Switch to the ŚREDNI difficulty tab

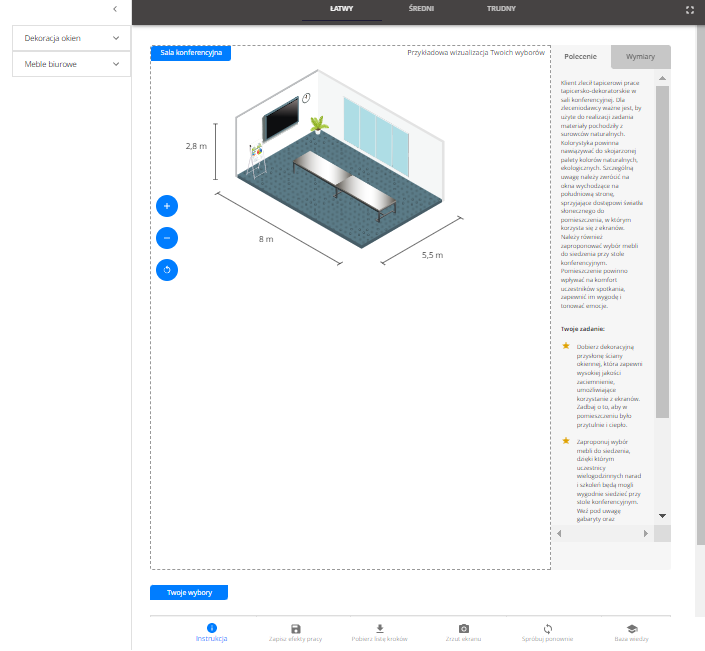[421, 8]
